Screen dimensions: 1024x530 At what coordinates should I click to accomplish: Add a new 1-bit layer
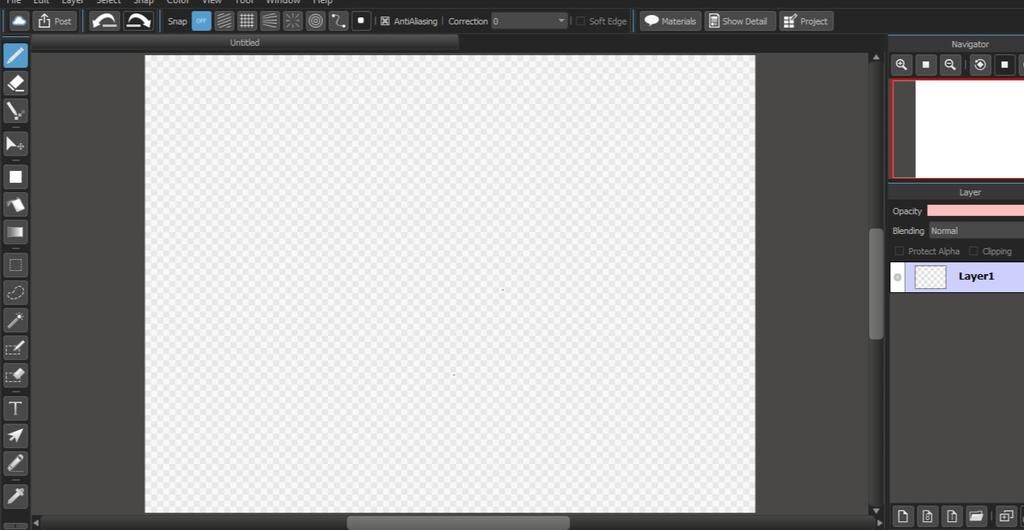click(x=952, y=517)
